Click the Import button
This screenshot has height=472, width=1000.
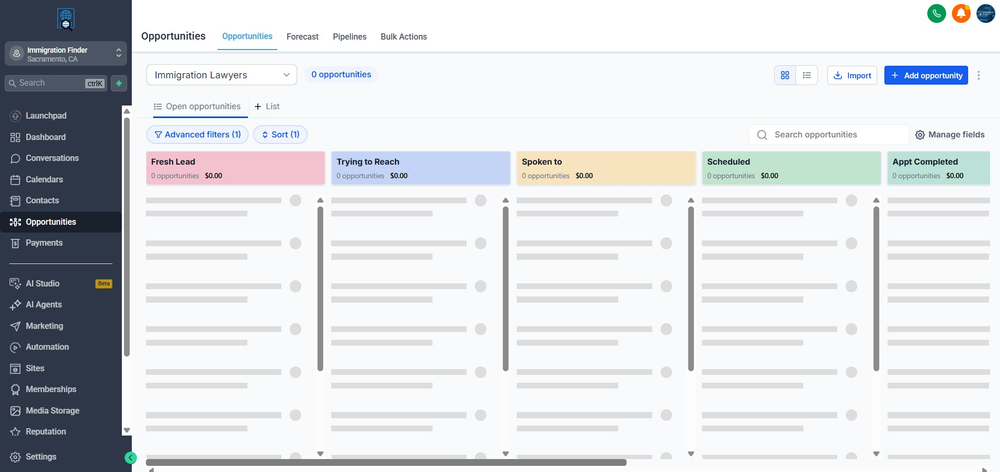click(x=852, y=75)
